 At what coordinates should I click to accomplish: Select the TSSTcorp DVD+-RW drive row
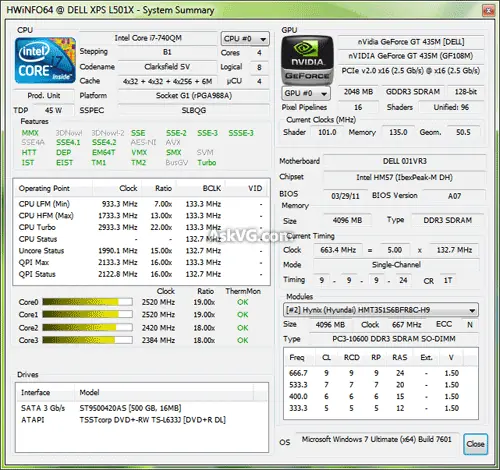[x=142, y=420]
